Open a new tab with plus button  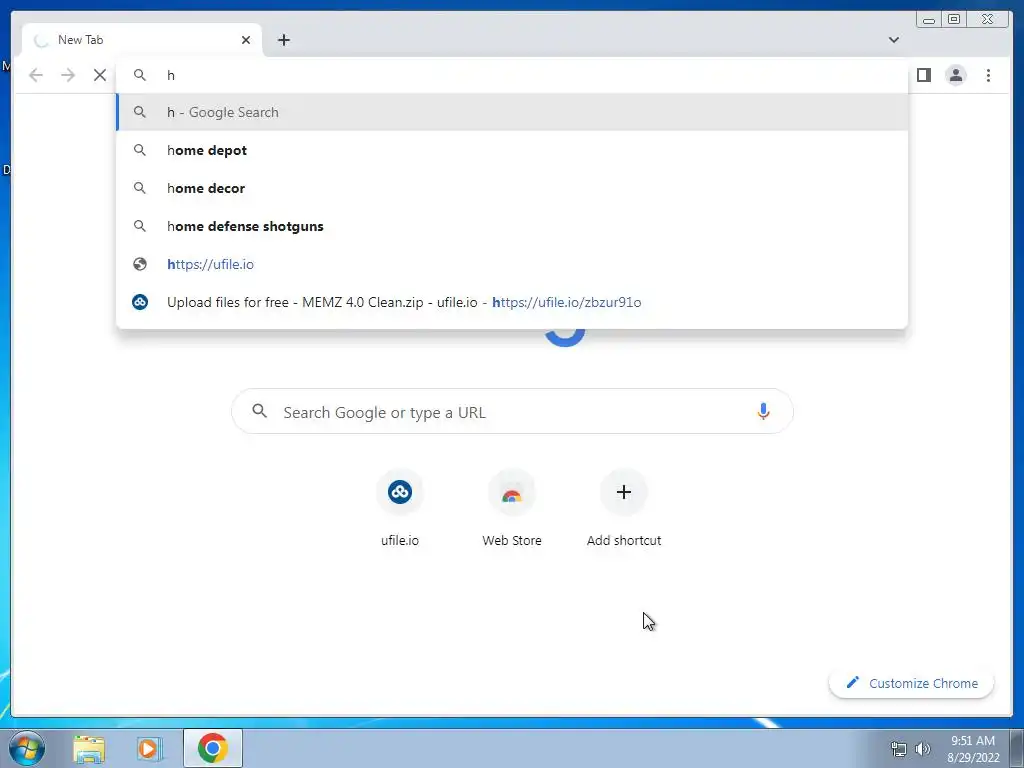(283, 40)
